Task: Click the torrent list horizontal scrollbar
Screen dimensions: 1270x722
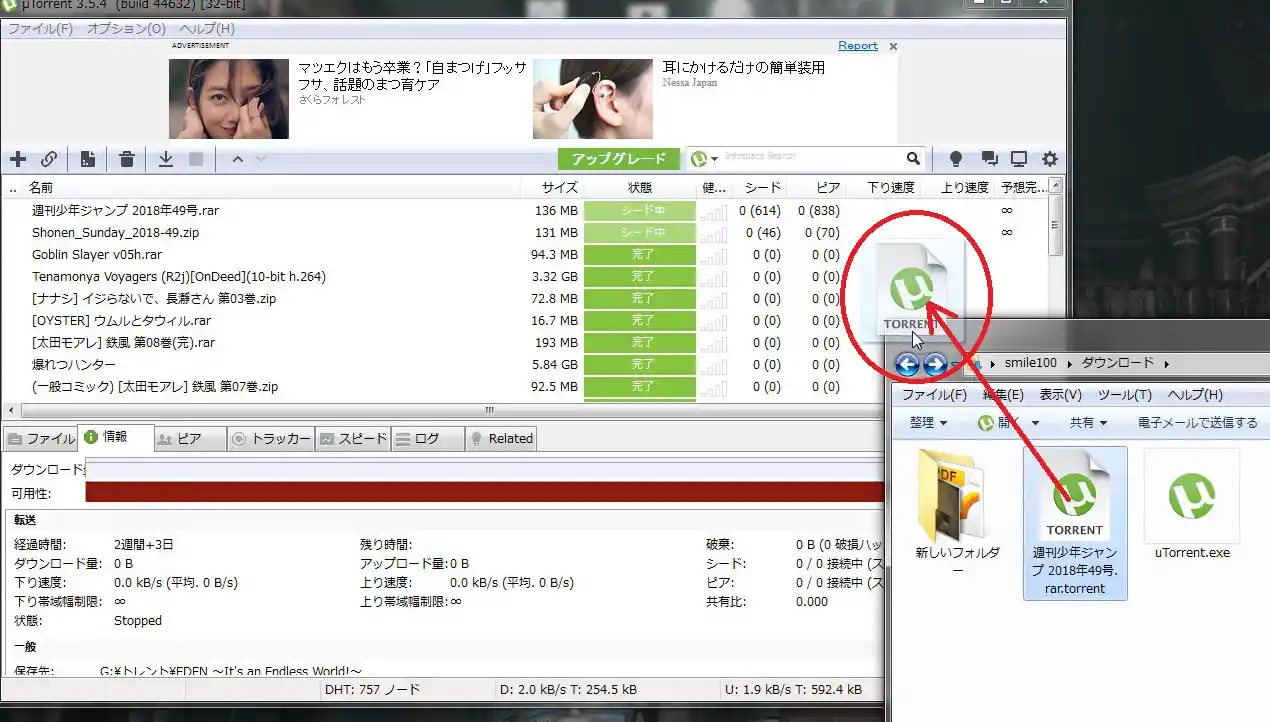Action: coord(490,410)
